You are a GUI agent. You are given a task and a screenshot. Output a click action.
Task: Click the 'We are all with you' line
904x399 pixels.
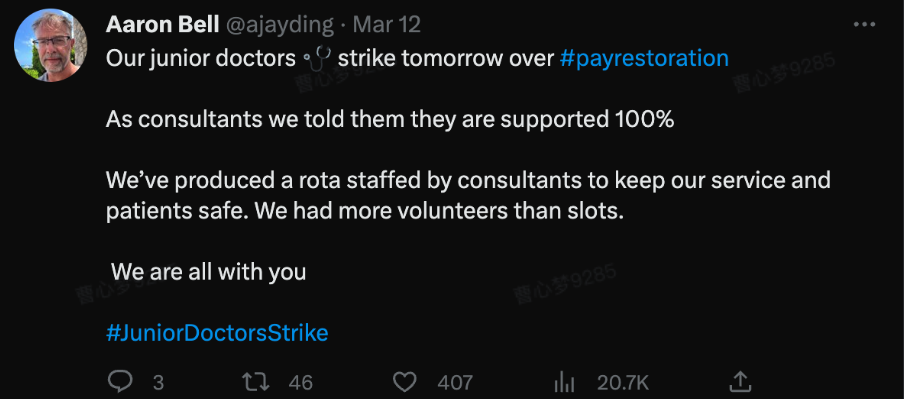click(208, 272)
